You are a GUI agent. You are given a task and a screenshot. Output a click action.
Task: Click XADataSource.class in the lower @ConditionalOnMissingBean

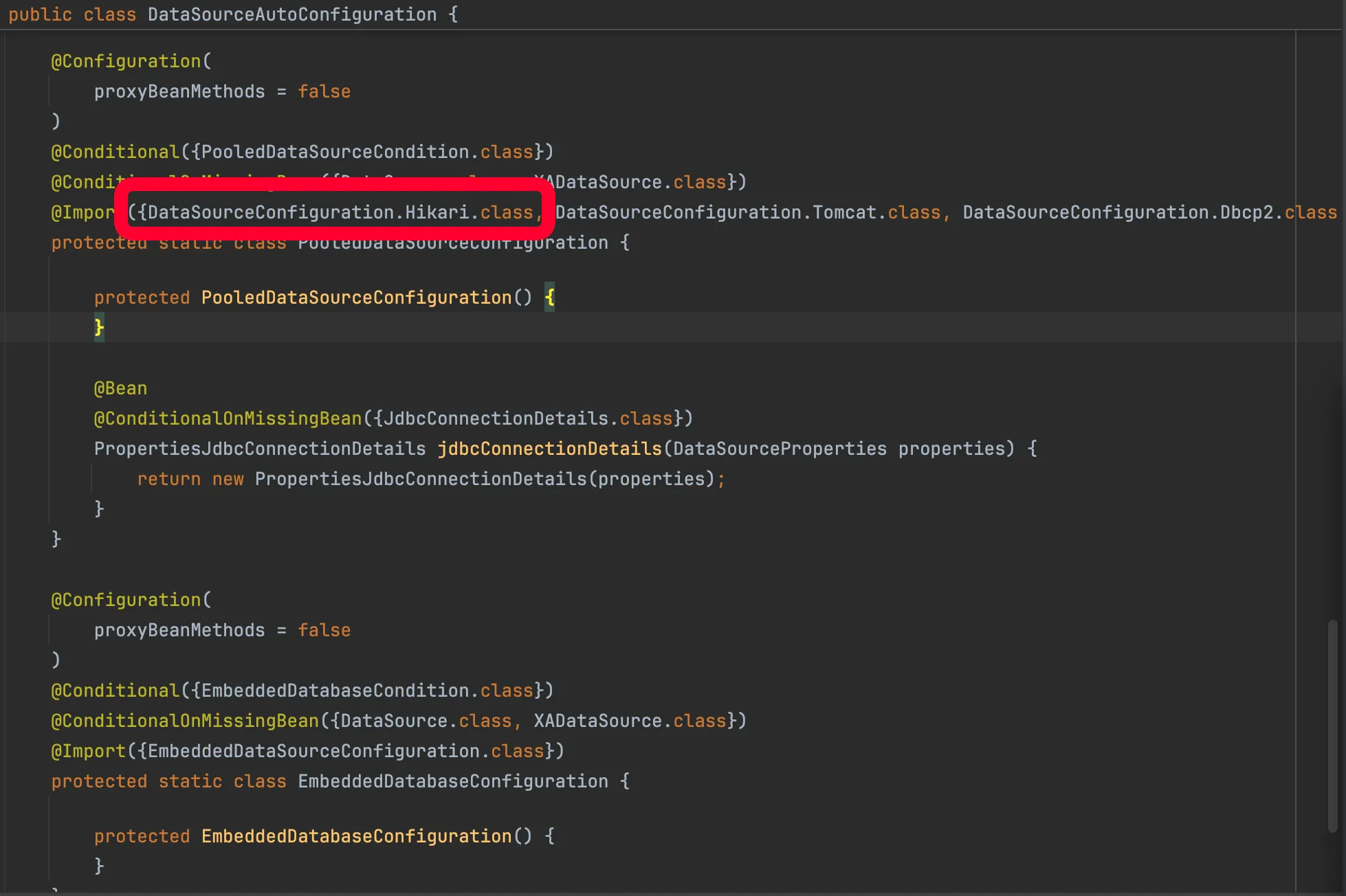pos(629,721)
